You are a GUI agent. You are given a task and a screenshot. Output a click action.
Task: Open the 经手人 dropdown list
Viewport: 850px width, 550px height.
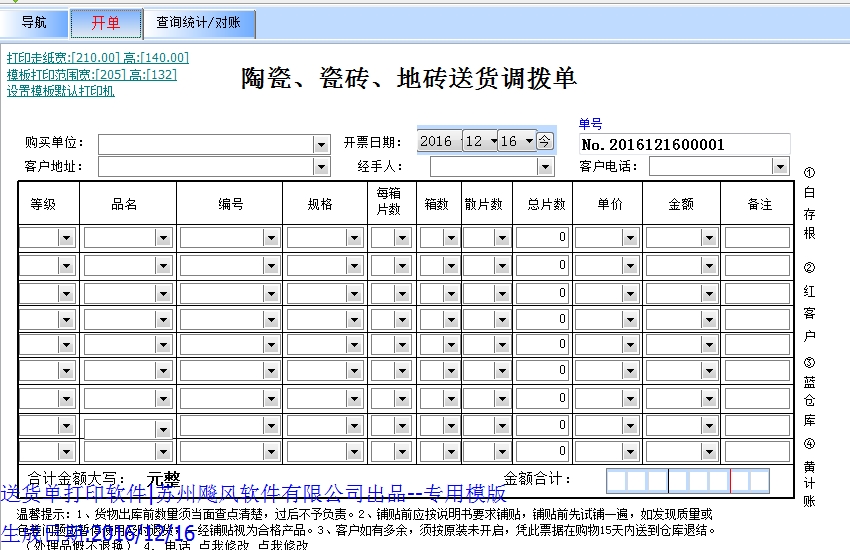[545, 167]
